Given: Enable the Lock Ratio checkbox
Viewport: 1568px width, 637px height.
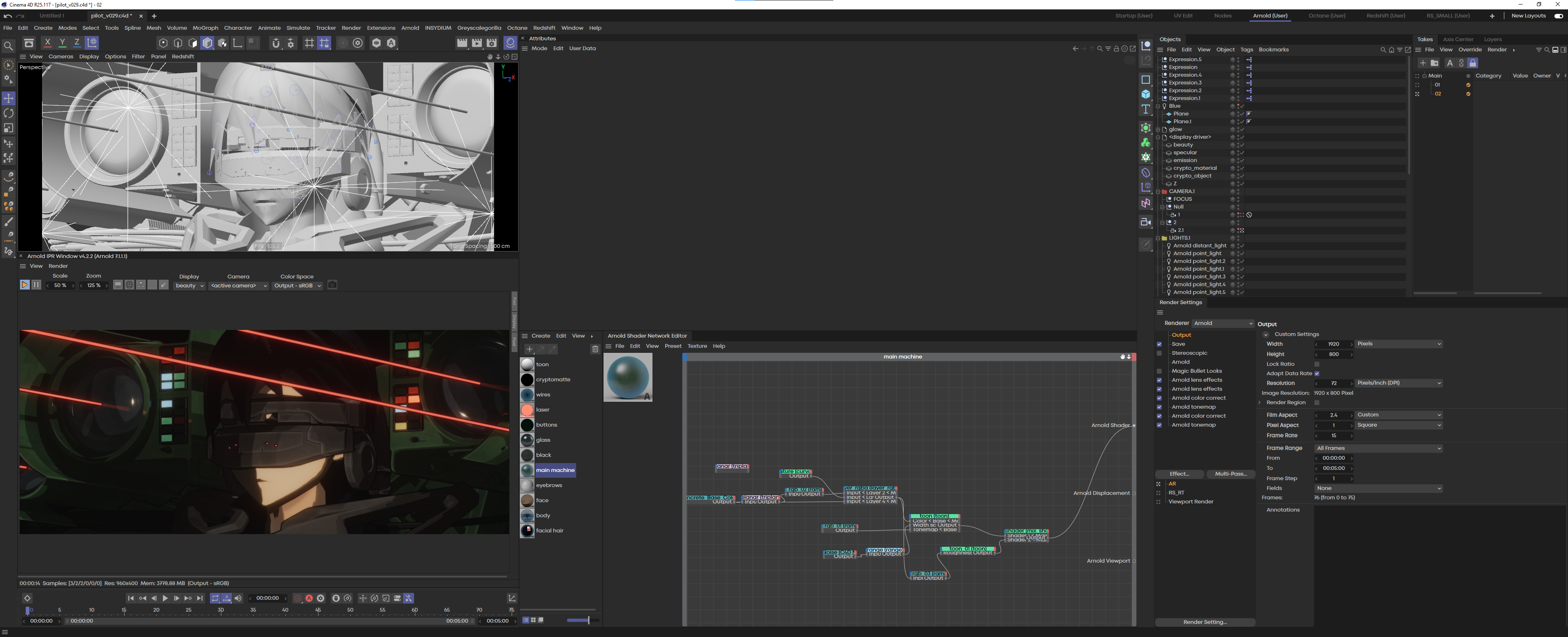Looking at the screenshot, I should tap(1316, 364).
